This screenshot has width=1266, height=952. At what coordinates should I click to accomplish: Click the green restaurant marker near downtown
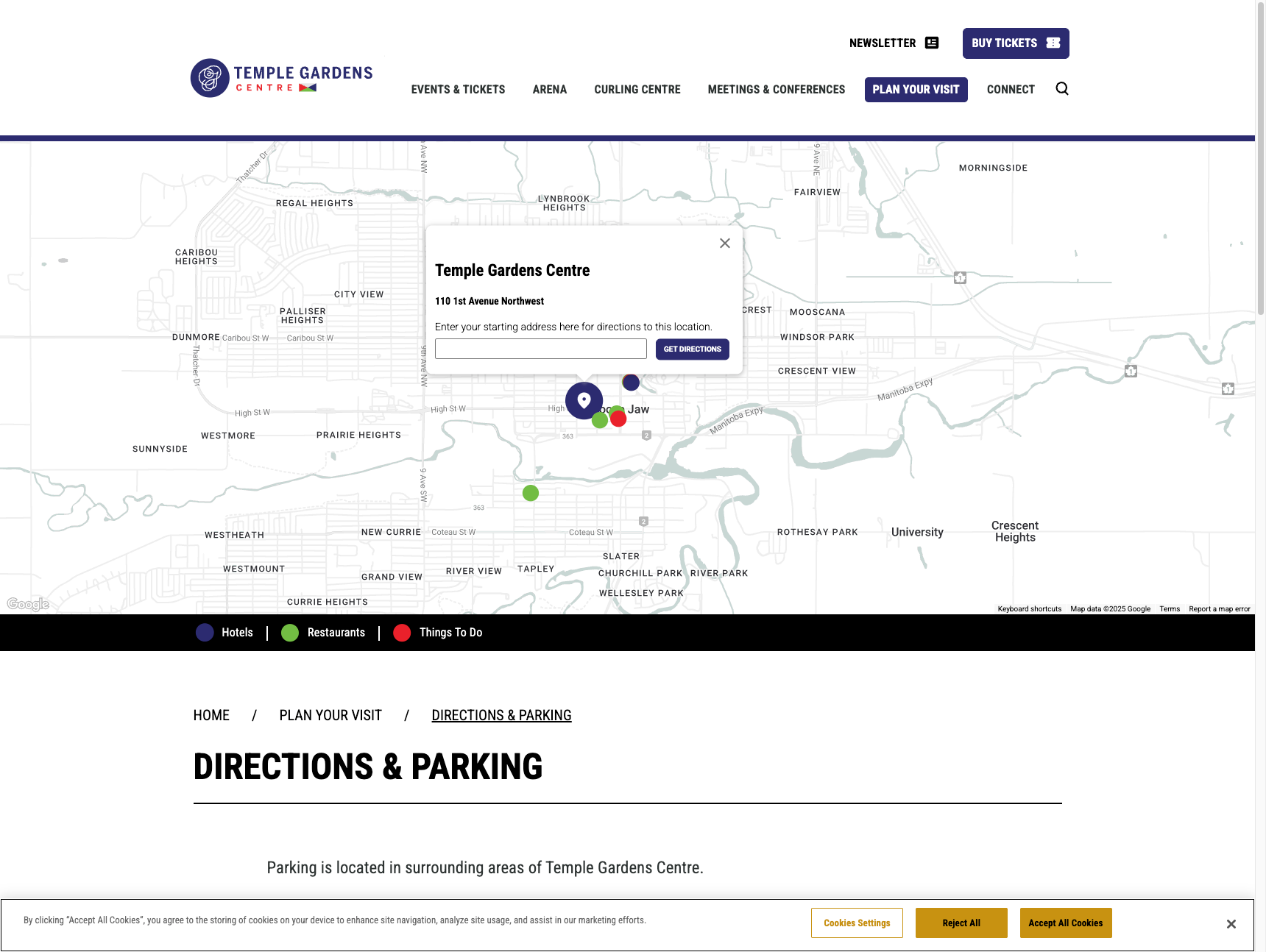(600, 420)
